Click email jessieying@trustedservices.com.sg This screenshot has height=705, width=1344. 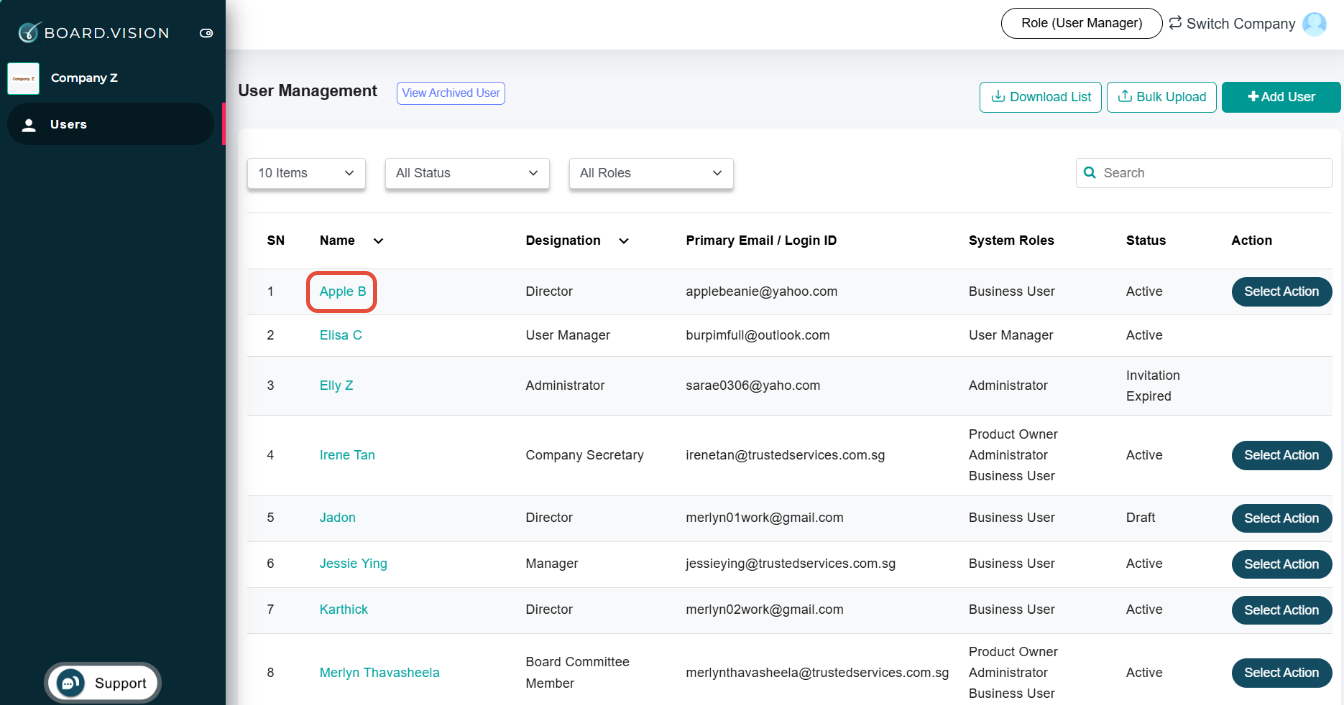pos(790,564)
